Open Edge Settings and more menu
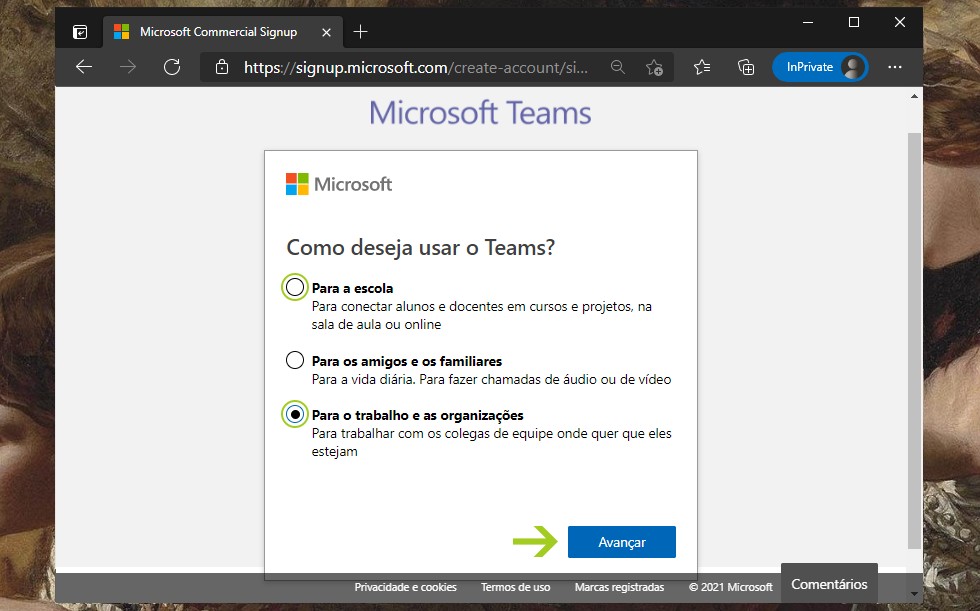Image resolution: width=980 pixels, height=611 pixels. (x=895, y=67)
